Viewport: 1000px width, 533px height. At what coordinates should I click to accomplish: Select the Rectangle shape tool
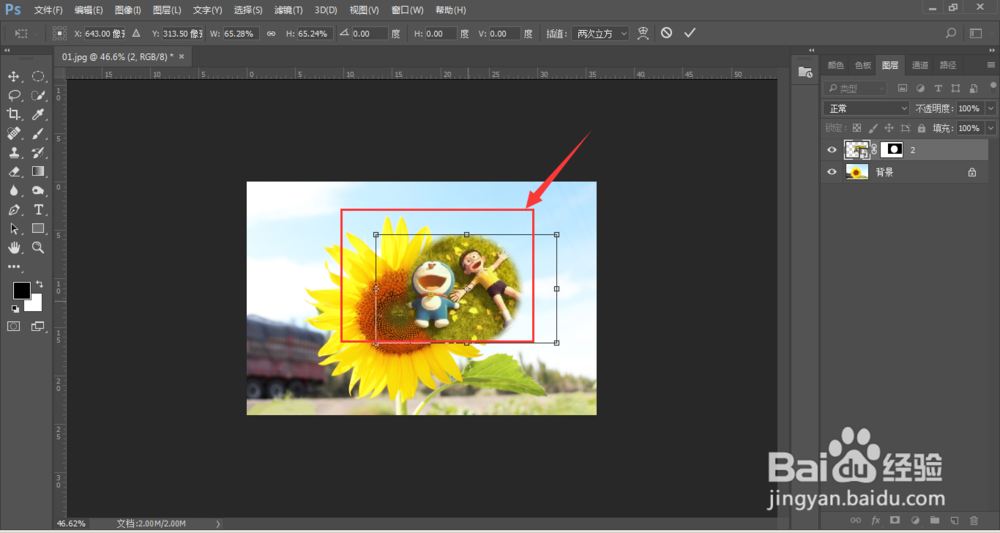pos(38,228)
